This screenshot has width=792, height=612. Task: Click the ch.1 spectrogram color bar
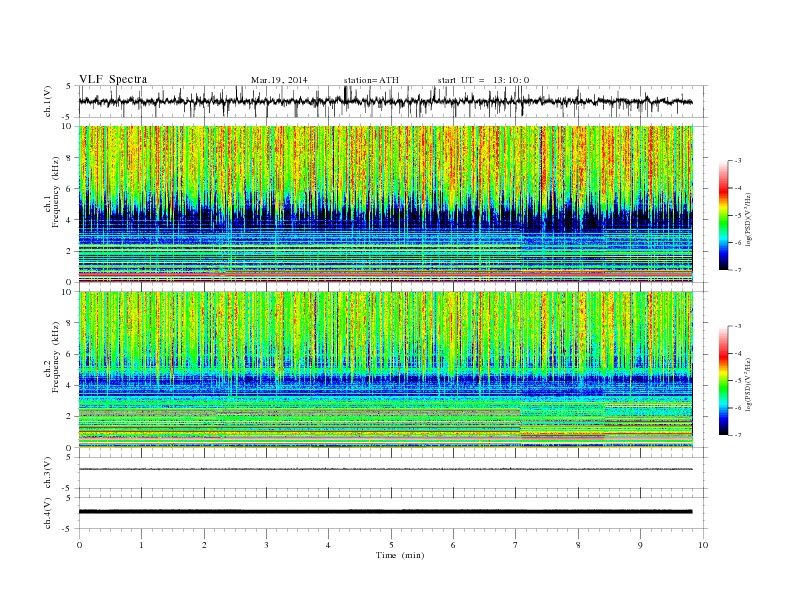coord(723,216)
